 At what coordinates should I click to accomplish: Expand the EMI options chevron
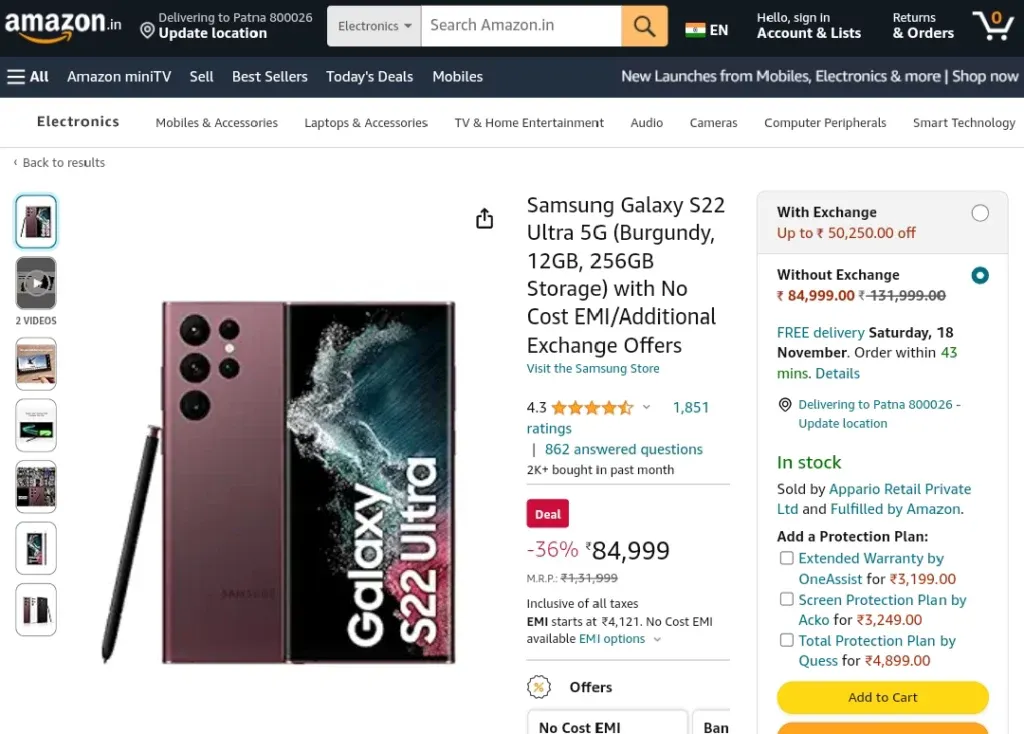[x=657, y=640]
